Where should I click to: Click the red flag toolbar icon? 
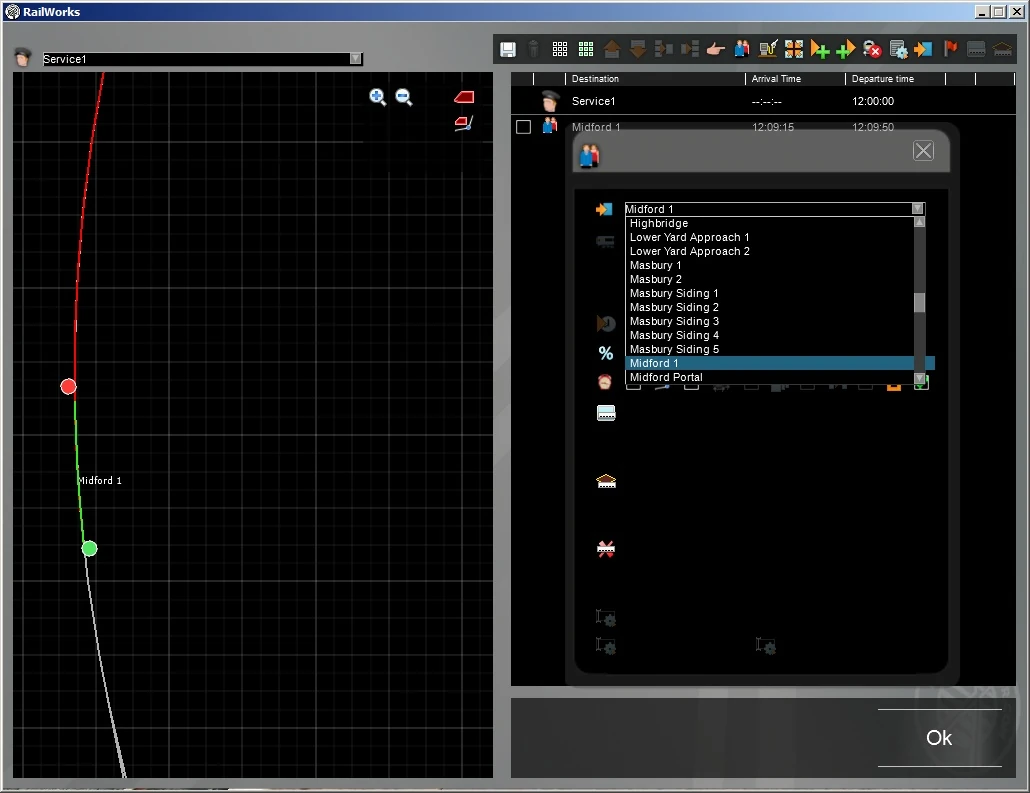[950, 49]
